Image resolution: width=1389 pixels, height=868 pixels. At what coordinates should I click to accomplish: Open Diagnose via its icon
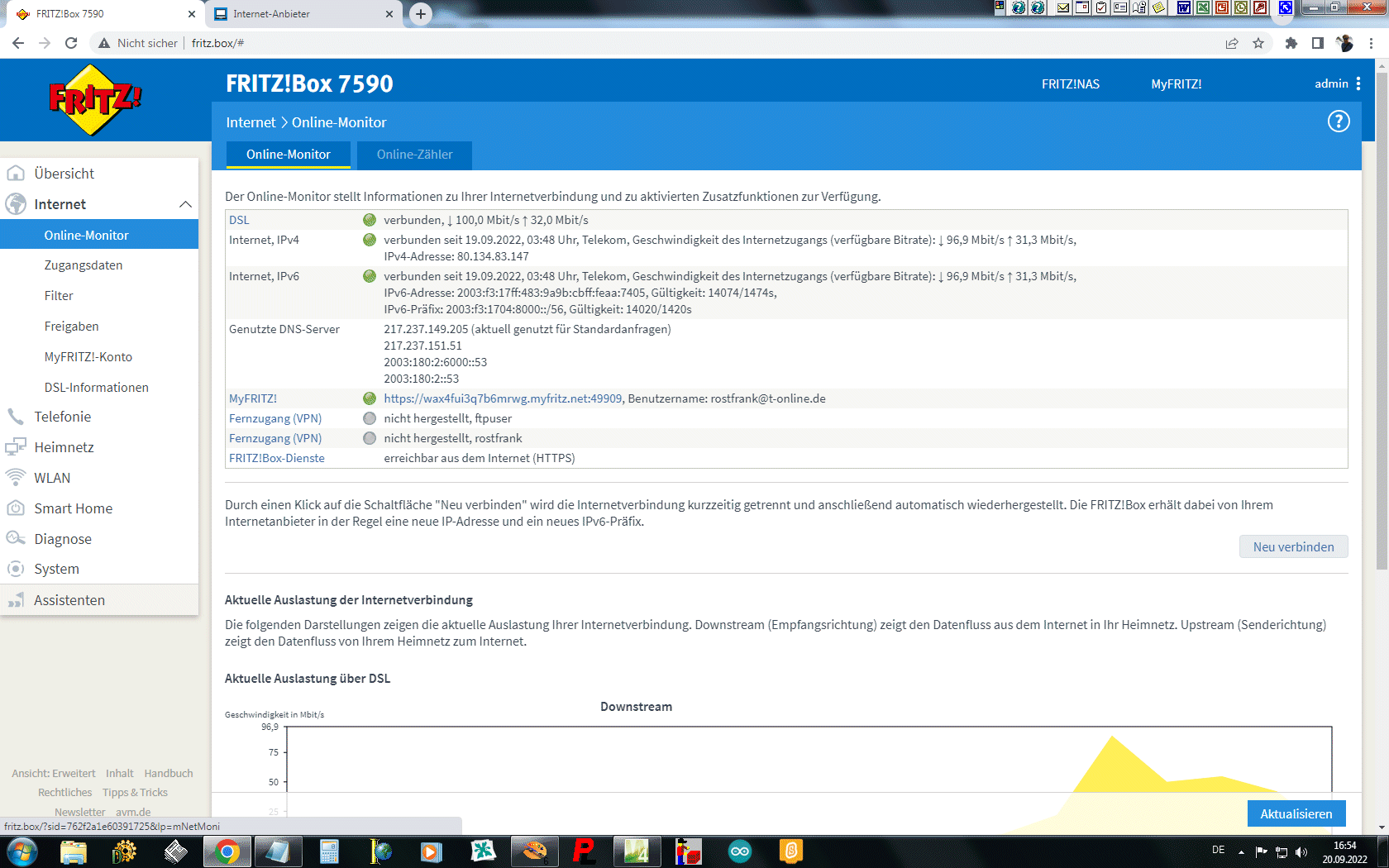click(16, 538)
